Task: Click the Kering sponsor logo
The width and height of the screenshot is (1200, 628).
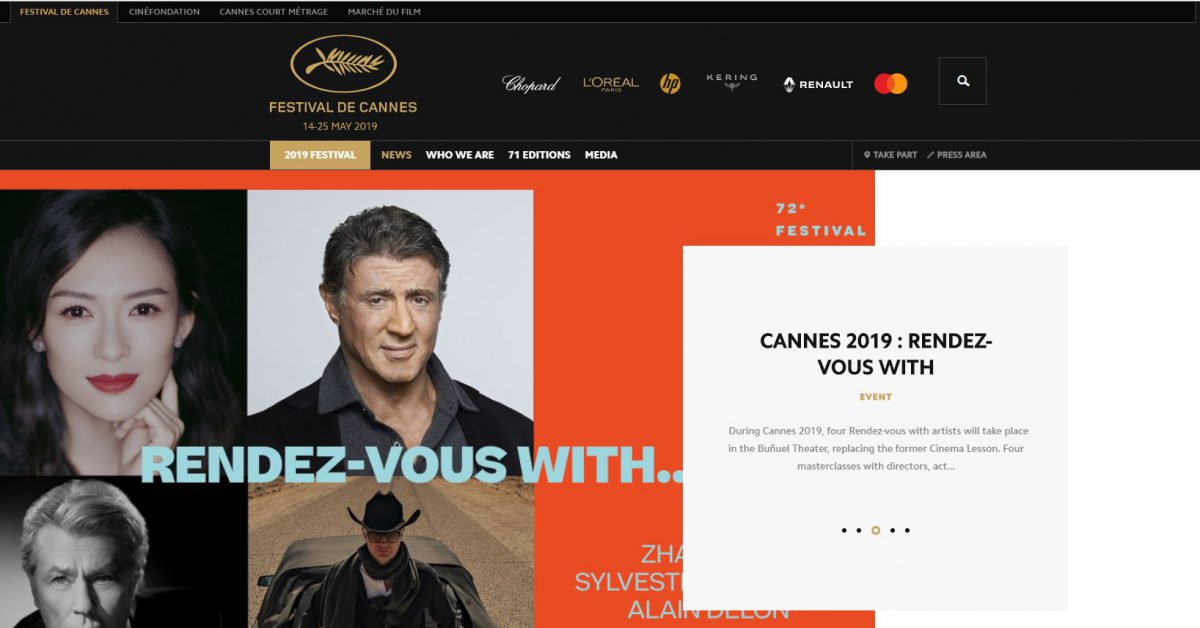Action: 732,81
